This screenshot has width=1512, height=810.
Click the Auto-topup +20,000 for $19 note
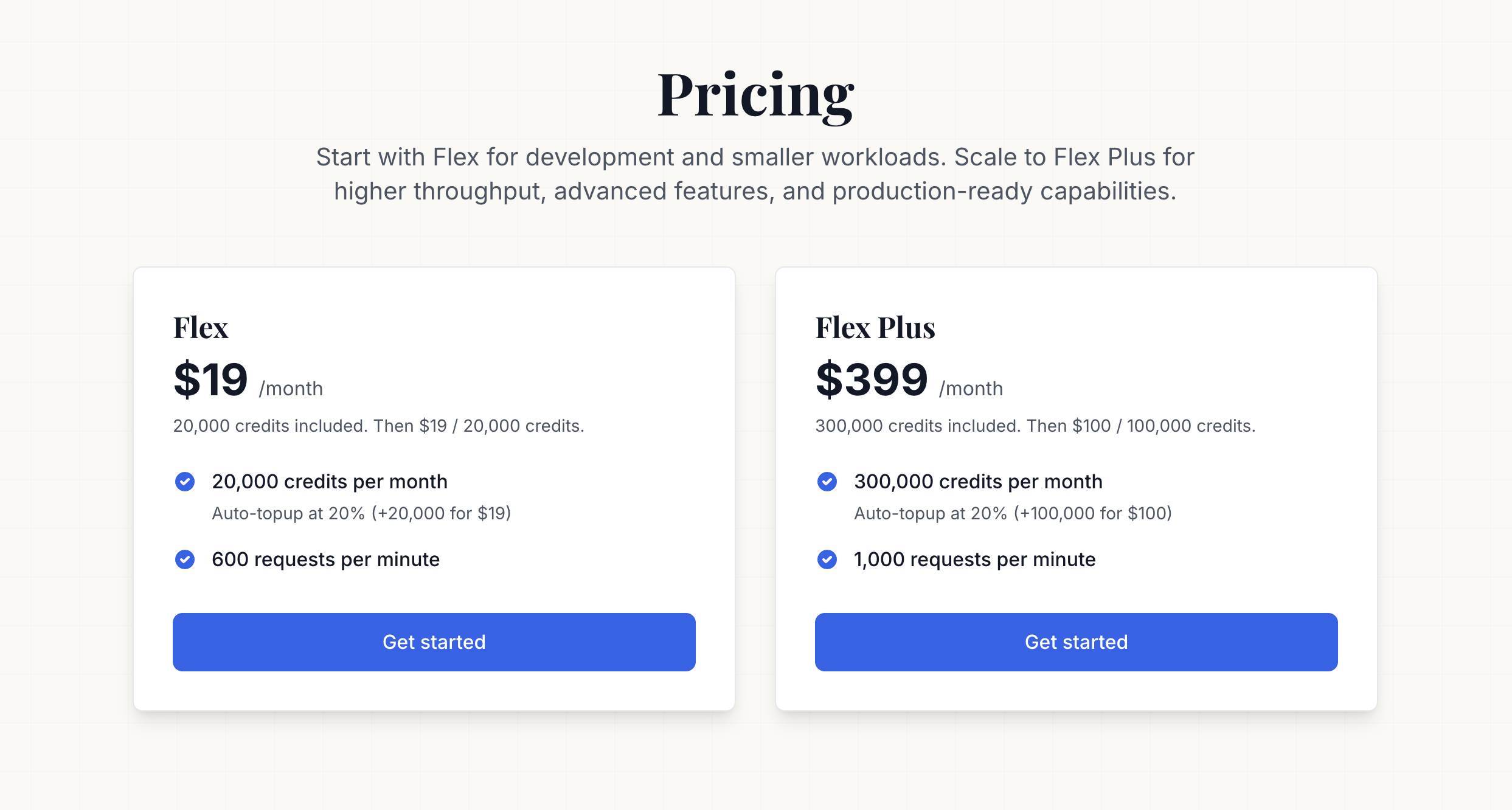point(361,514)
